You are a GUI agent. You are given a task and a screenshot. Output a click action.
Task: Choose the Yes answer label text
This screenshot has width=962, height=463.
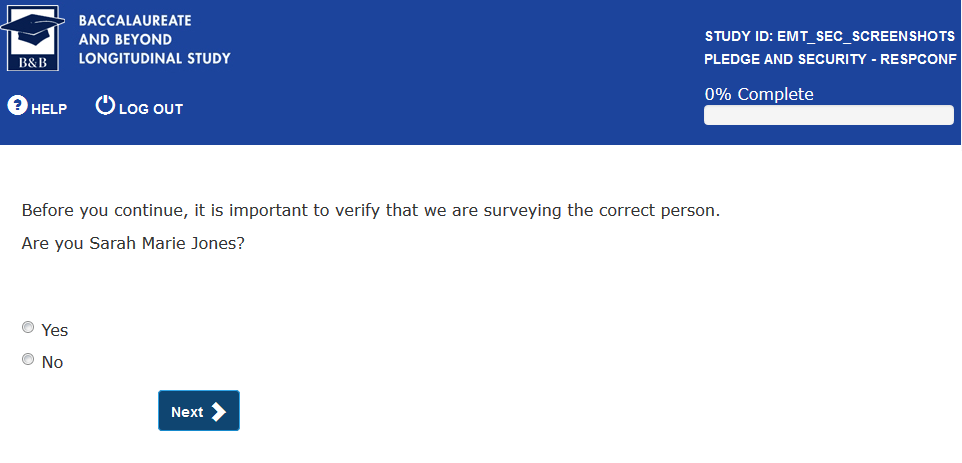click(55, 330)
